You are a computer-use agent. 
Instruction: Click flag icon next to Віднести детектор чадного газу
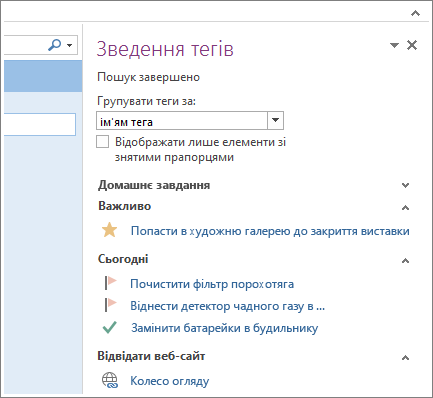pyautogui.click(x=110, y=305)
